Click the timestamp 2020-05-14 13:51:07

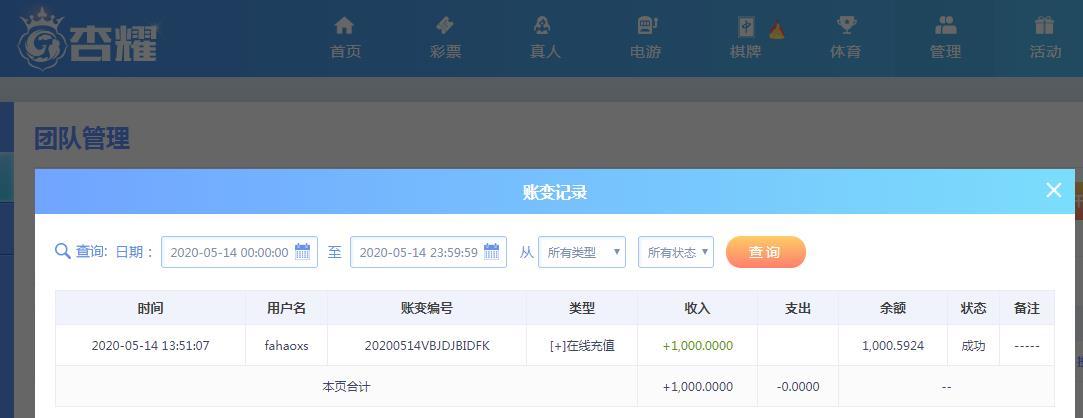pyautogui.click(x=151, y=345)
